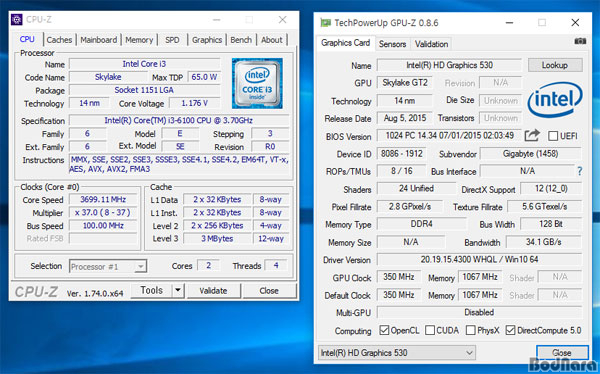
Task: Click the CPU Name field 'Intel Core i3'
Action: (x=144, y=64)
